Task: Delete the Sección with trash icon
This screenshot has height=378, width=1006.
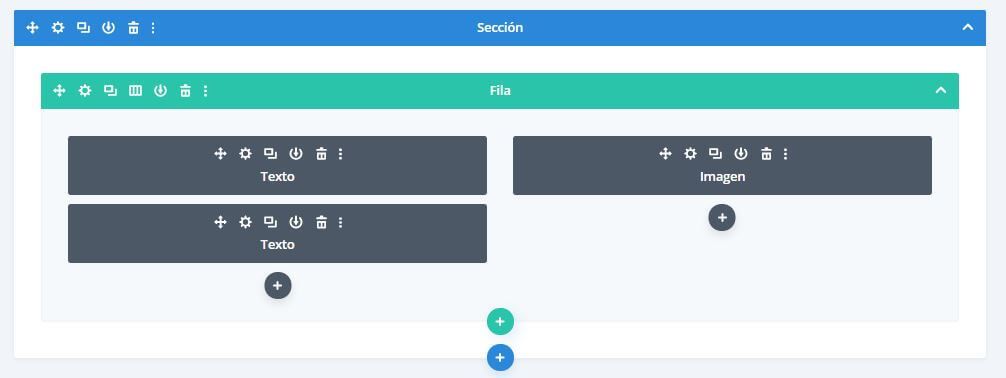Action: (133, 28)
